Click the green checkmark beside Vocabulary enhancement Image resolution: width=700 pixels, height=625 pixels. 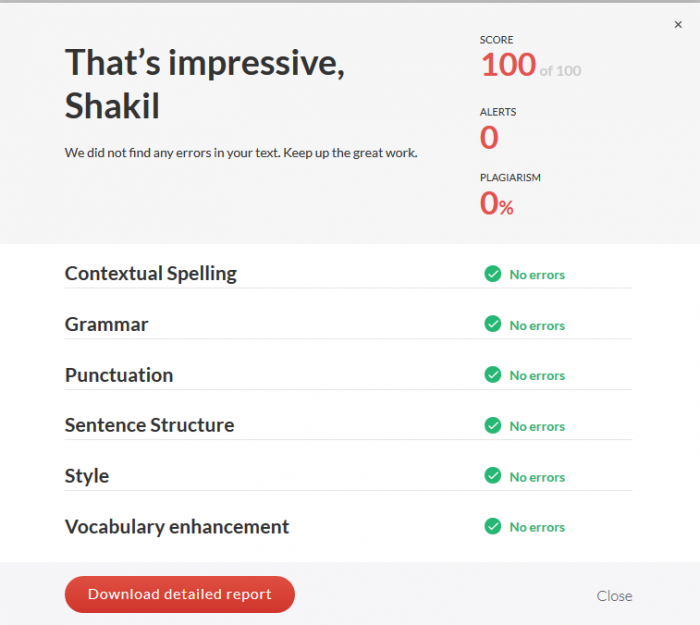[x=492, y=526]
